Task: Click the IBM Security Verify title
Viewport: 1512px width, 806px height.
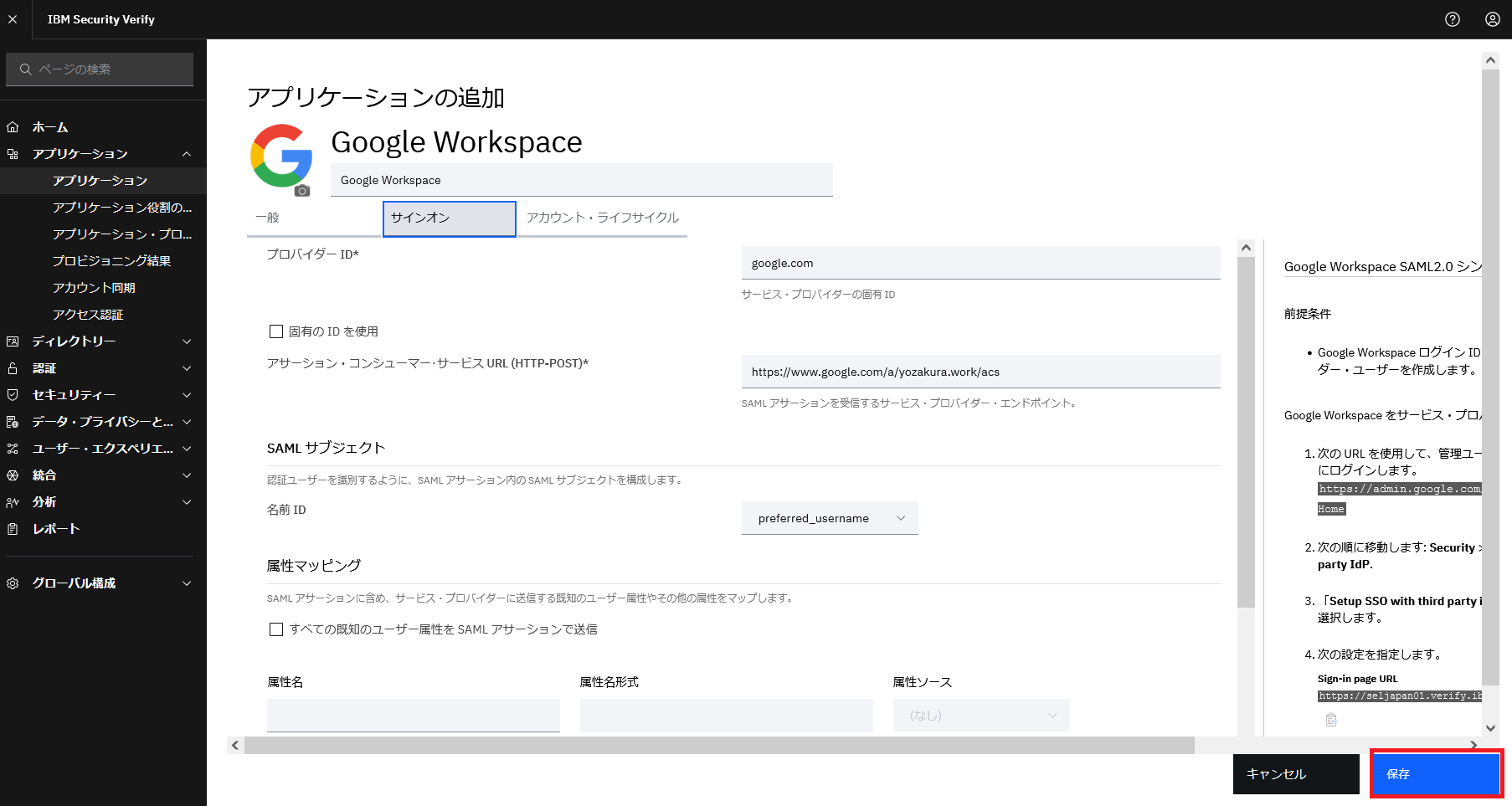Action: click(x=101, y=19)
